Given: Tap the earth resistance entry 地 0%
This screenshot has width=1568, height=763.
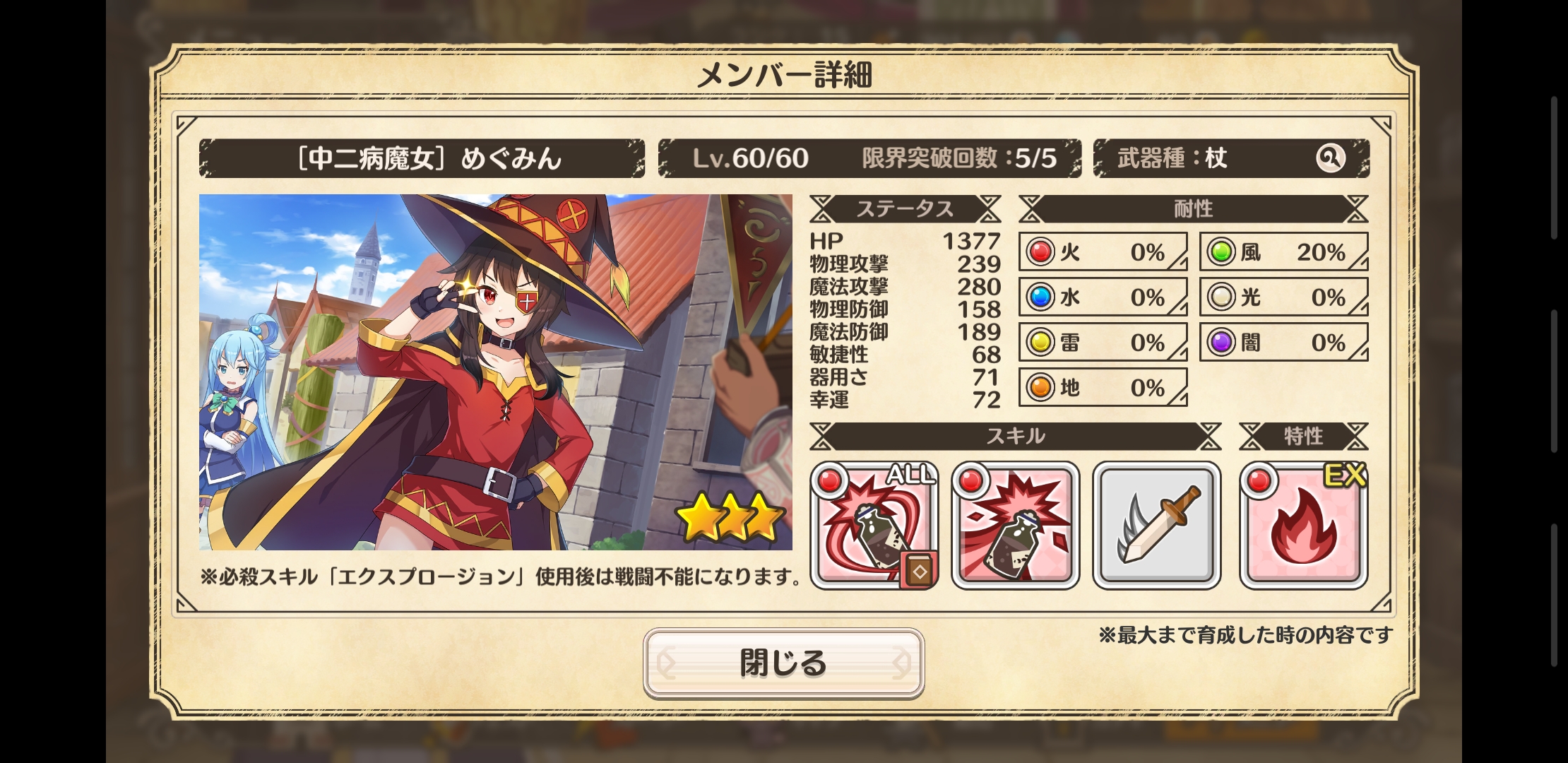Looking at the screenshot, I should coord(1103,387).
